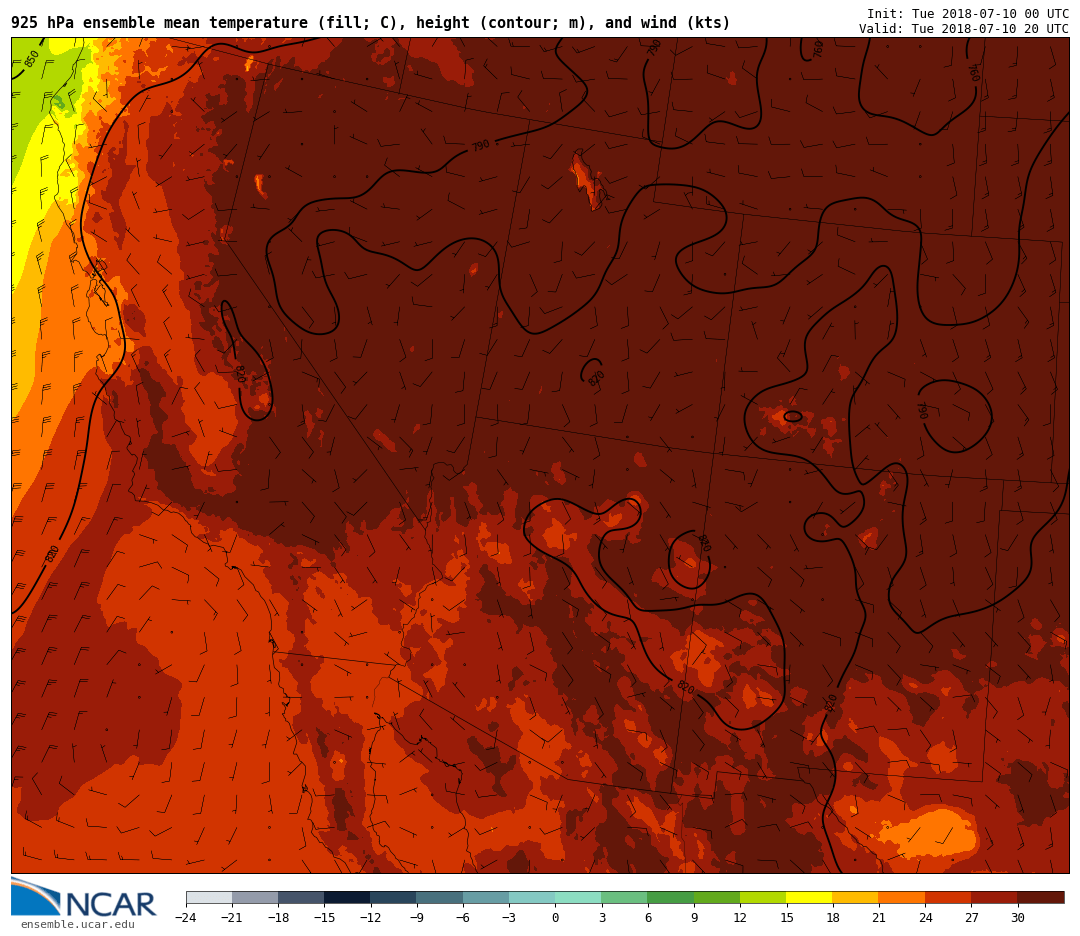Click the colorbar segment between -18 and -15

302,897
